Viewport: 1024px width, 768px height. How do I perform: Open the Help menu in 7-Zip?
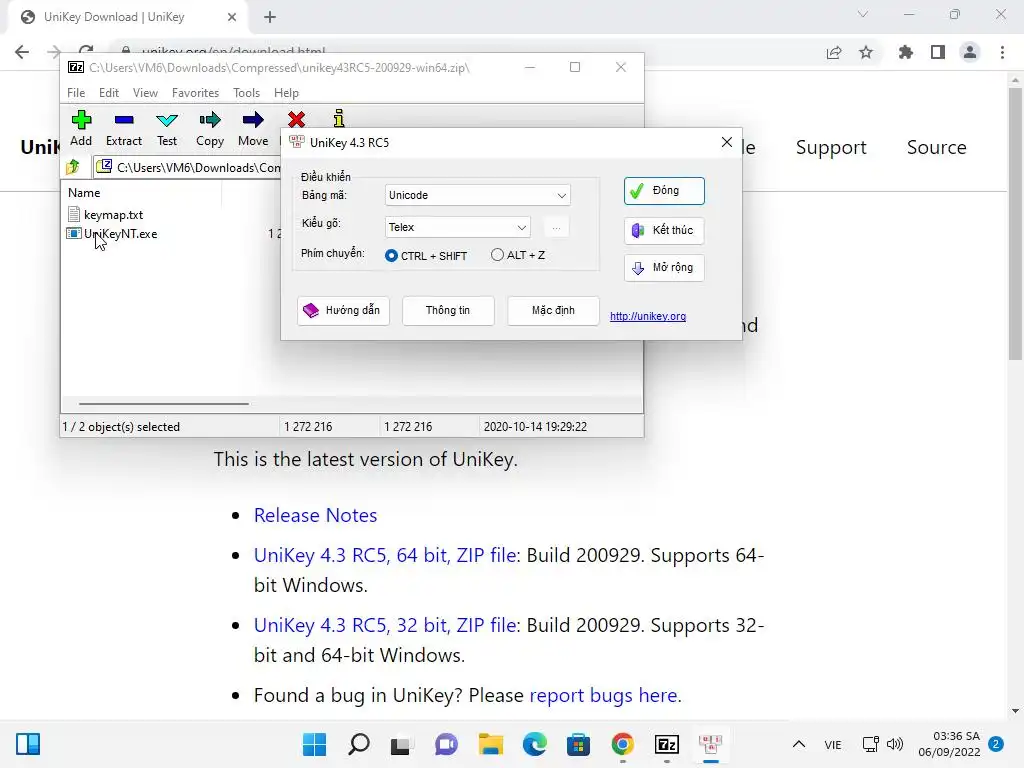pos(286,93)
